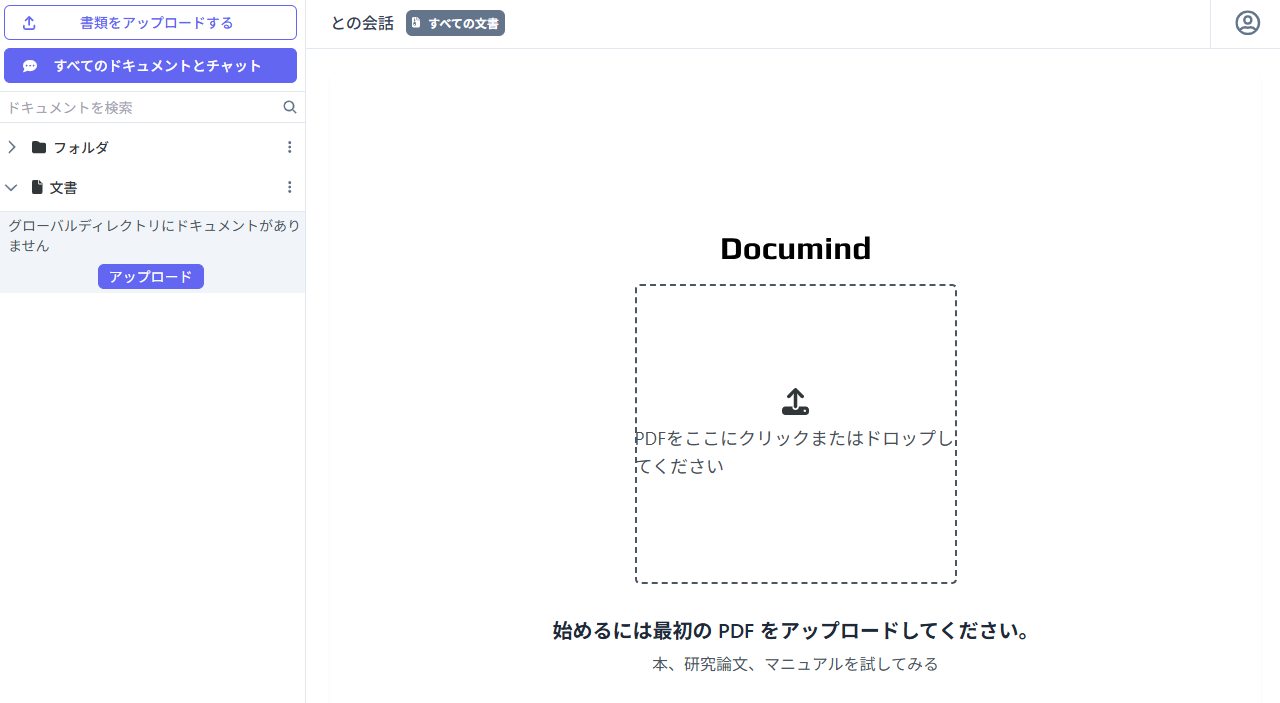Screen dimensions: 1280x703
Task: Click the user account icon top right
Action: (x=1247, y=22)
